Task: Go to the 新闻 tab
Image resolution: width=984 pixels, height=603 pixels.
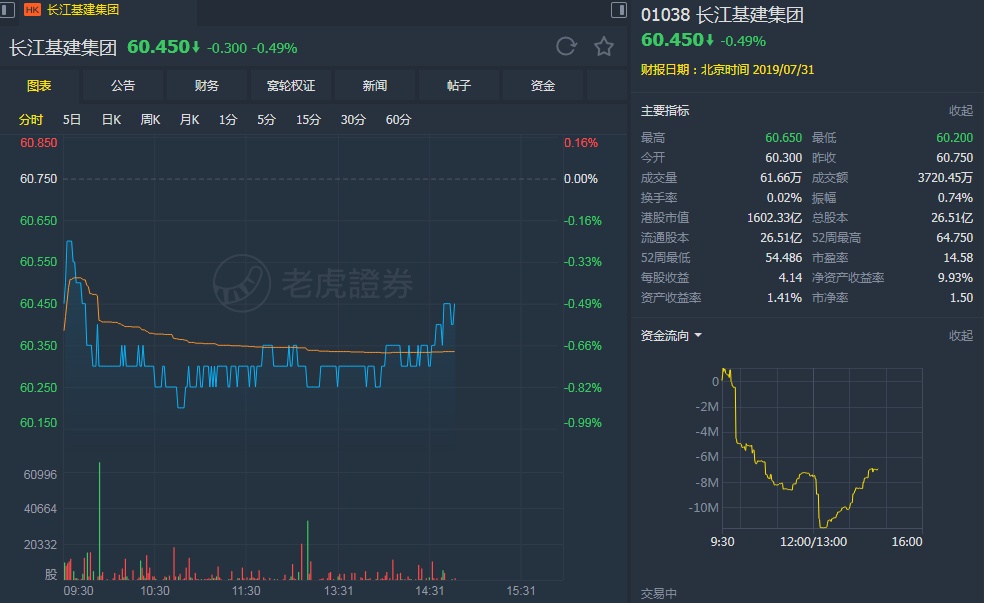Action: [375, 86]
